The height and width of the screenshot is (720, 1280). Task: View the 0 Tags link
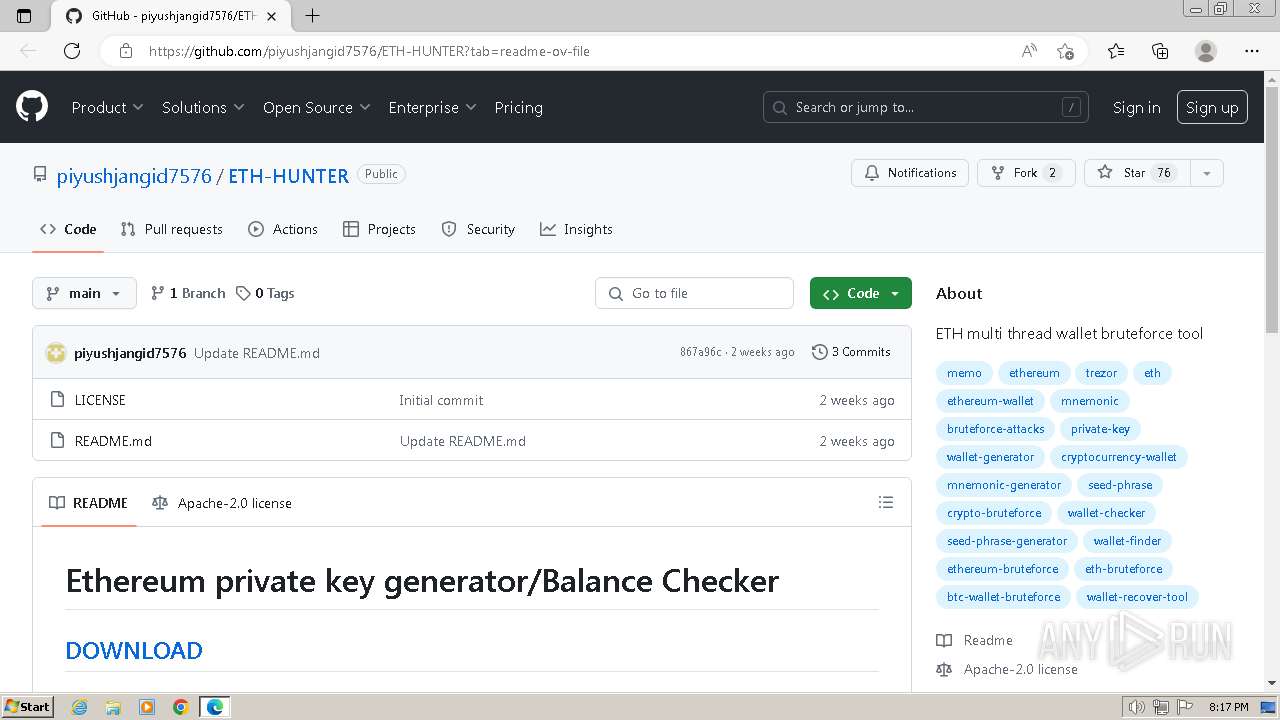point(265,293)
